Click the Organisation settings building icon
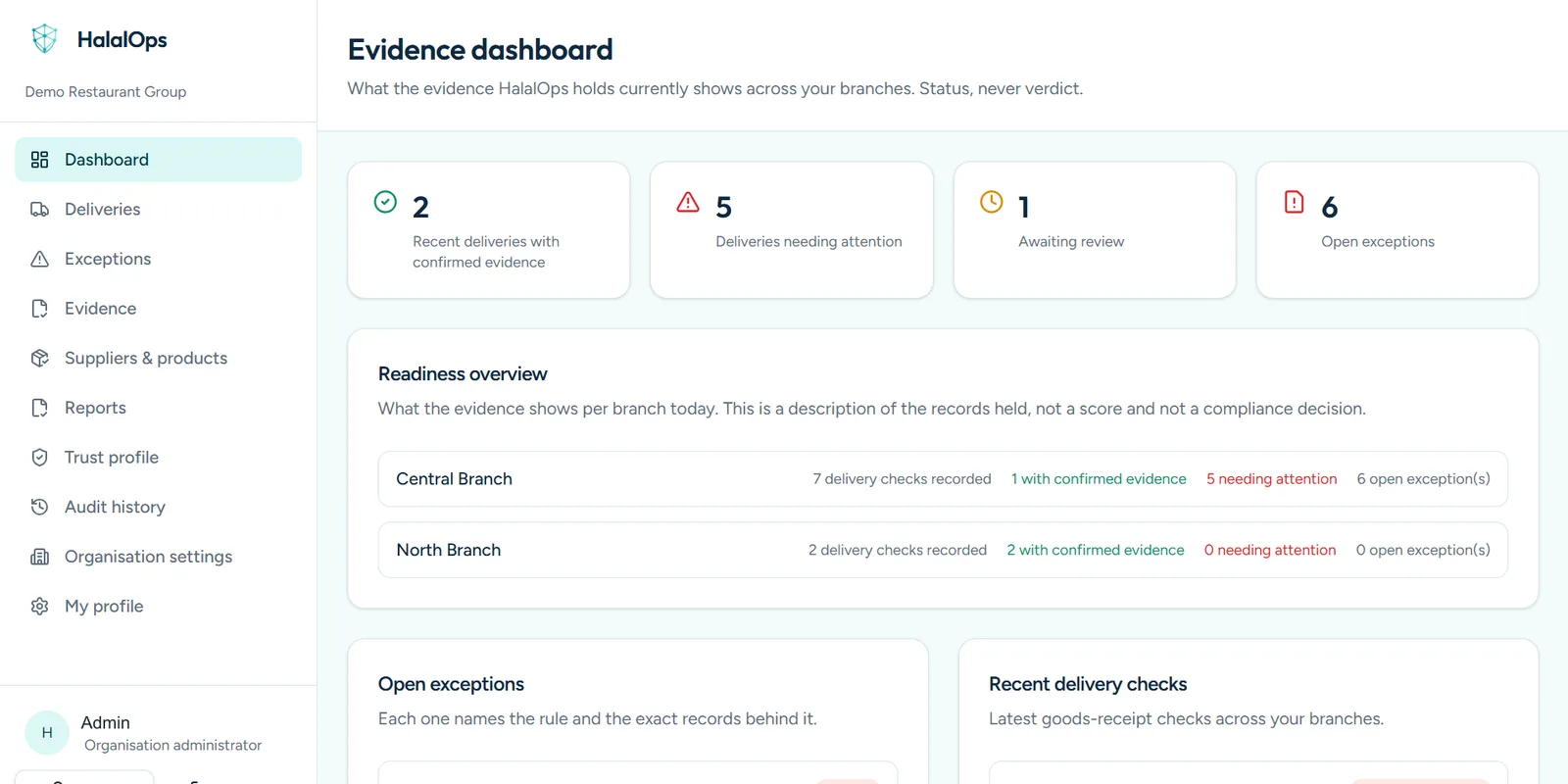The height and width of the screenshot is (784, 1568). pyautogui.click(x=39, y=557)
